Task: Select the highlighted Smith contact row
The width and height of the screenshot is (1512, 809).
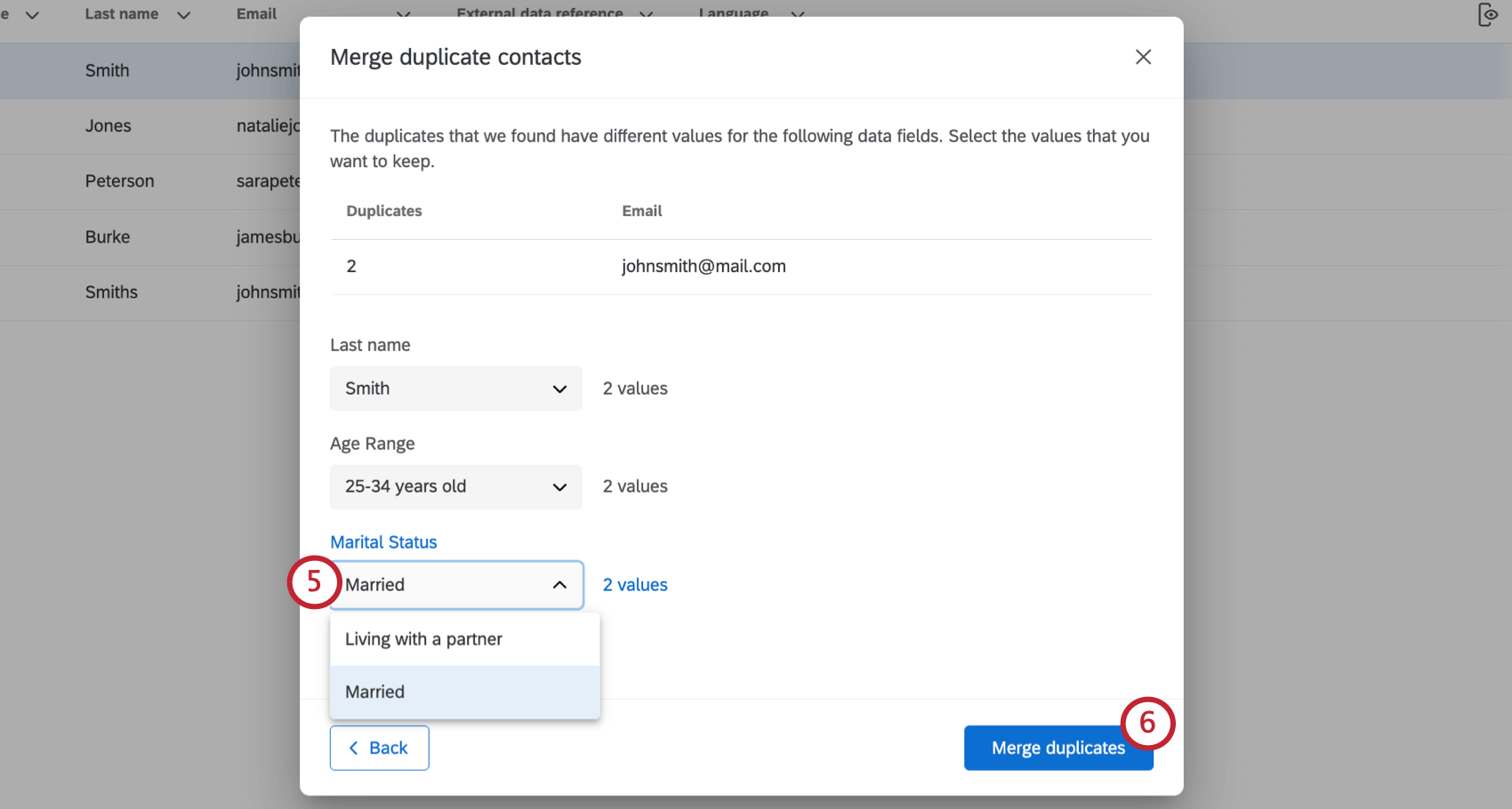Action: [x=107, y=70]
